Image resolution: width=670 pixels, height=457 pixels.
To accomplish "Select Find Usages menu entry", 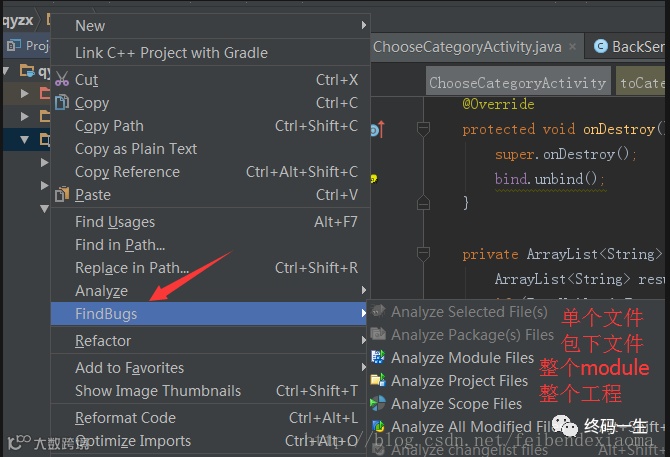I will [115, 221].
